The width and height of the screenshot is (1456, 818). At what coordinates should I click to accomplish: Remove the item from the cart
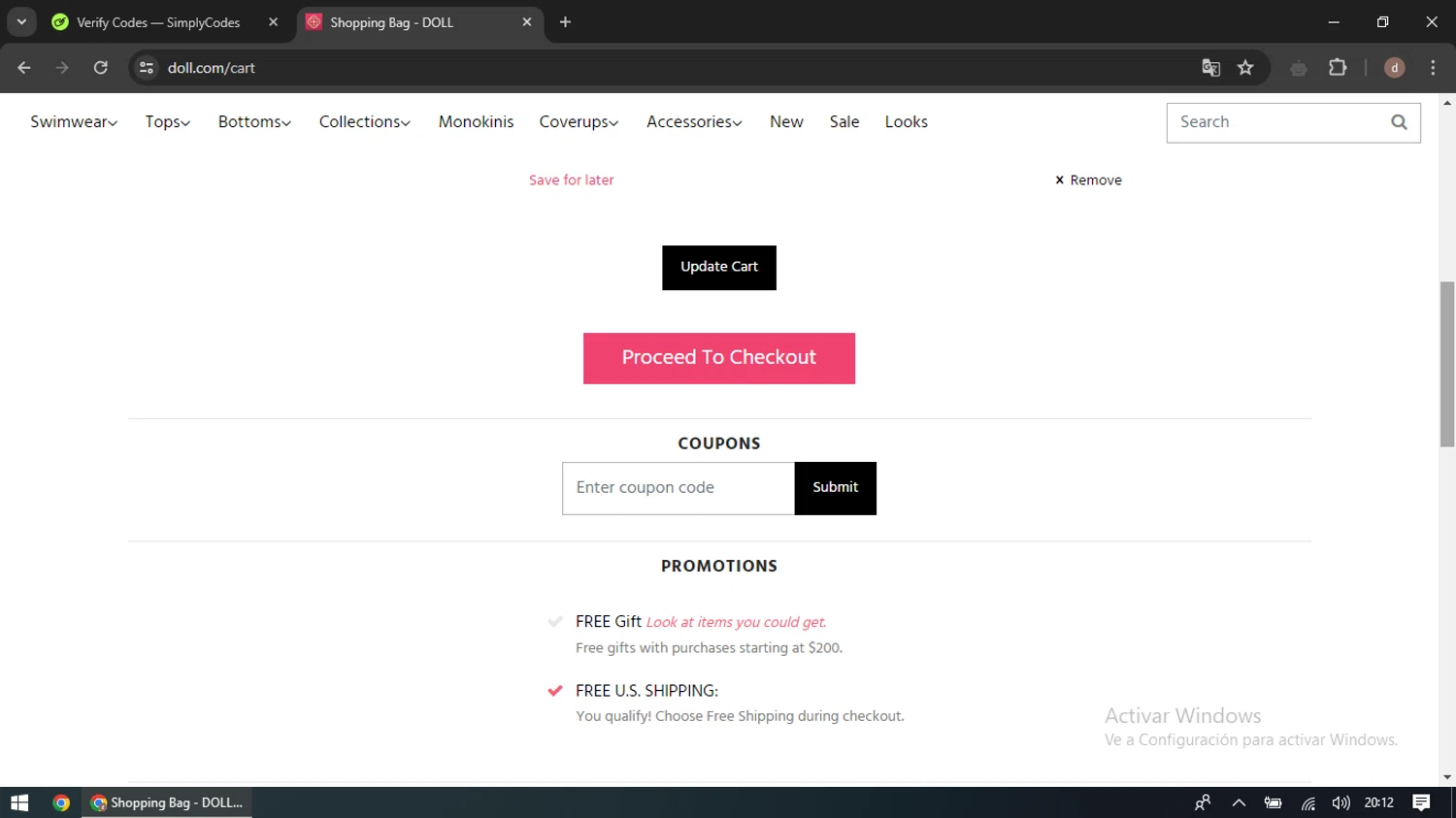pyautogui.click(x=1088, y=180)
